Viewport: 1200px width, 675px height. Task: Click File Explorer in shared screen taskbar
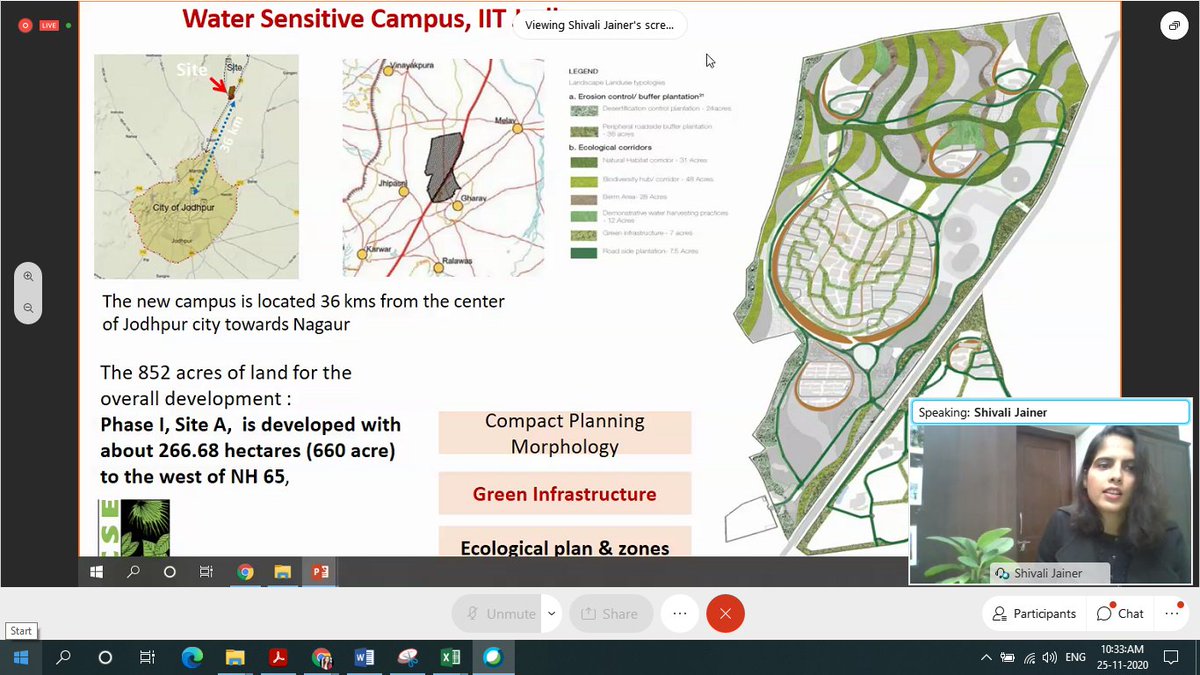[x=282, y=572]
